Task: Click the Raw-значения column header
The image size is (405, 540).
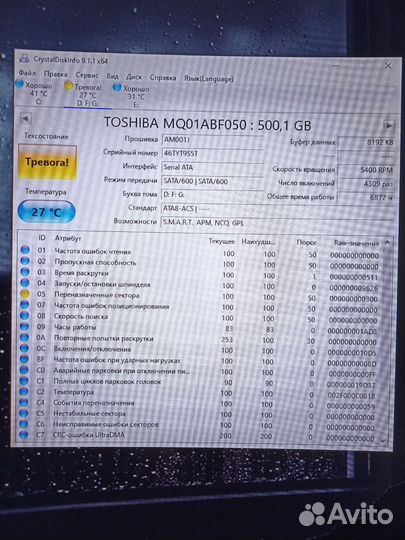Action: click(356, 243)
